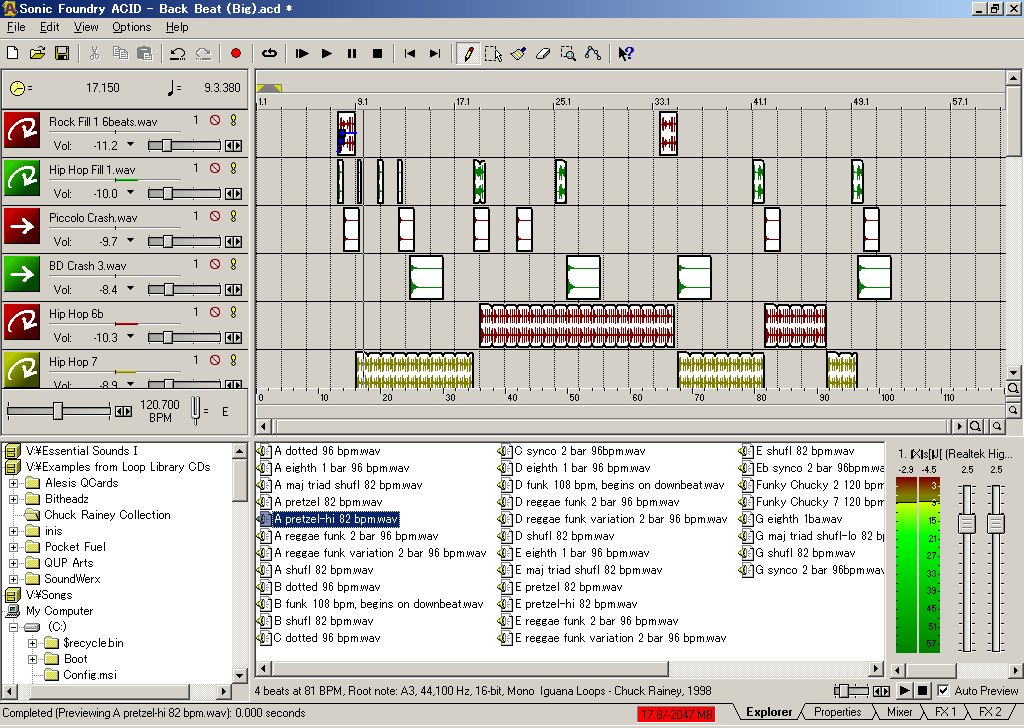Solo the Hip Hop 7 track
The image size is (1024, 728).
click(x=233, y=360)
